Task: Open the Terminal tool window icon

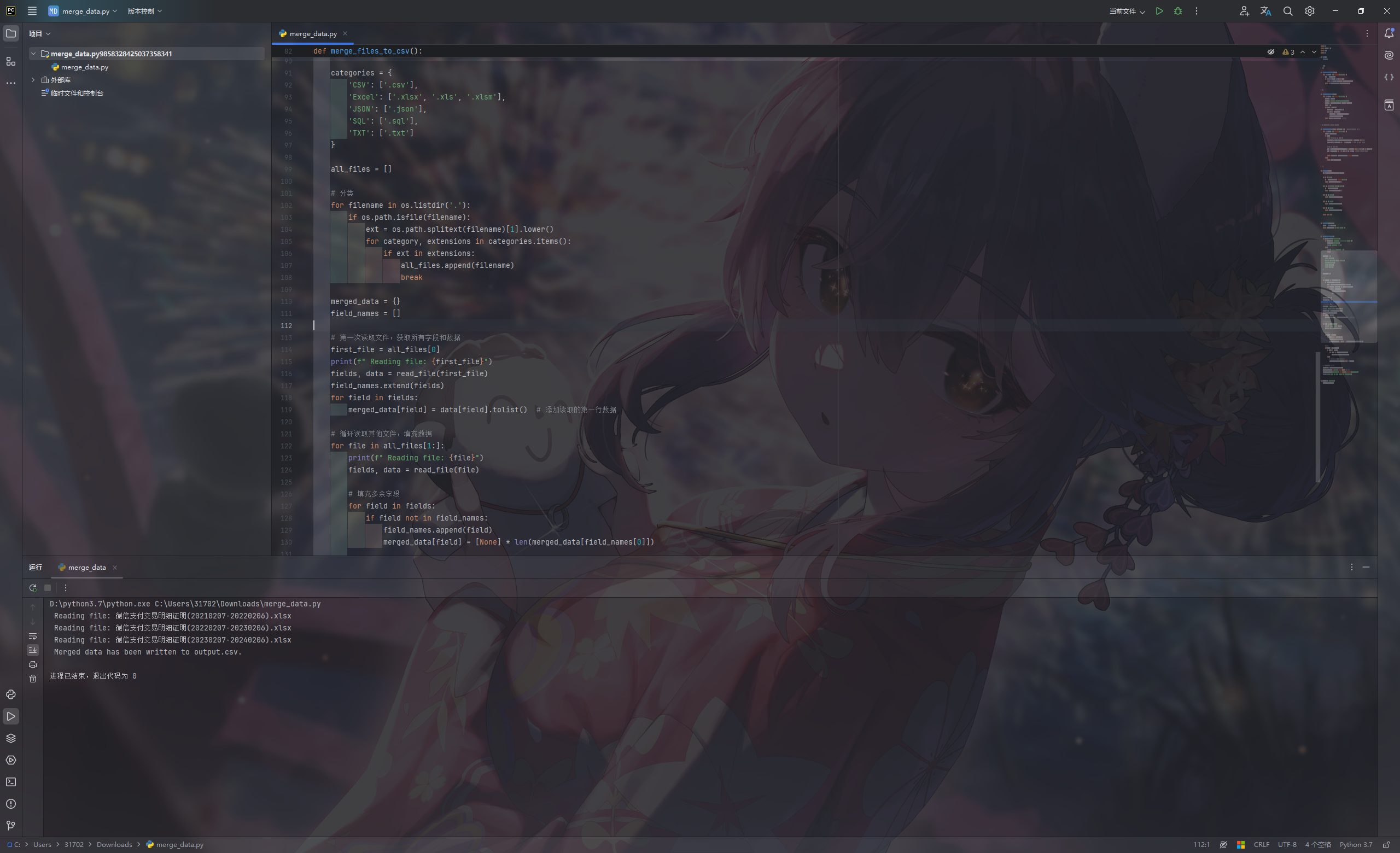Action: (x=11, y=781)
